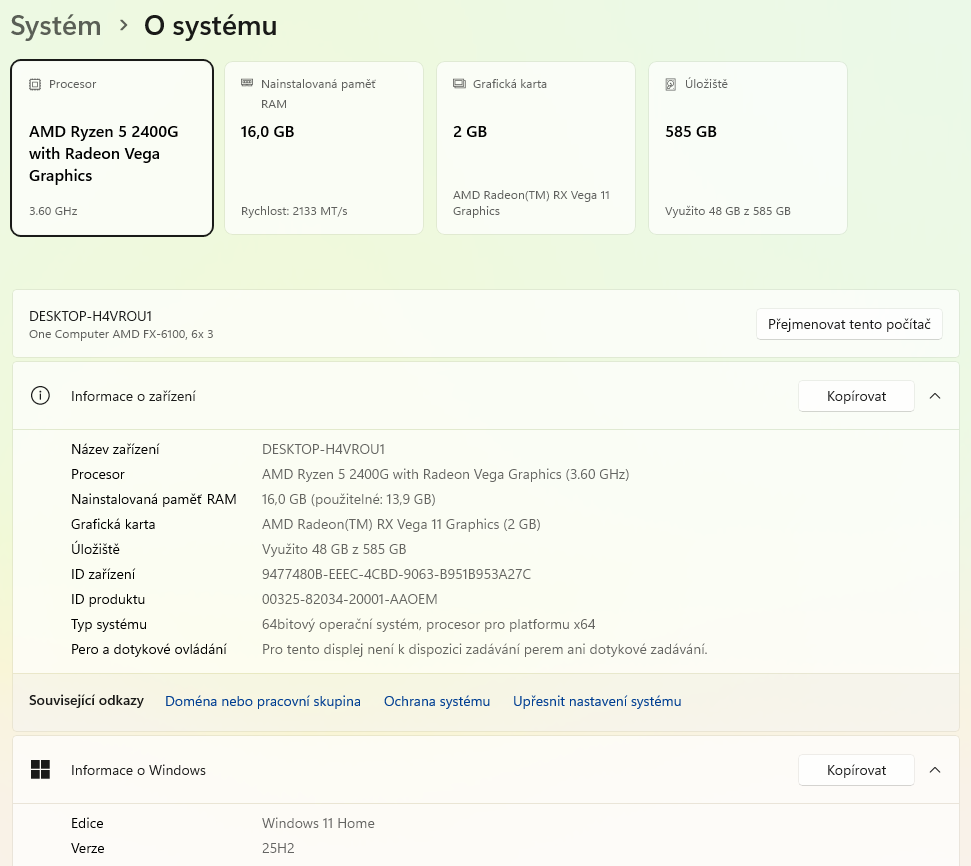Open Upřesnit nastavení systému link
The image size is (971, 866).
(x=597, y=701)
